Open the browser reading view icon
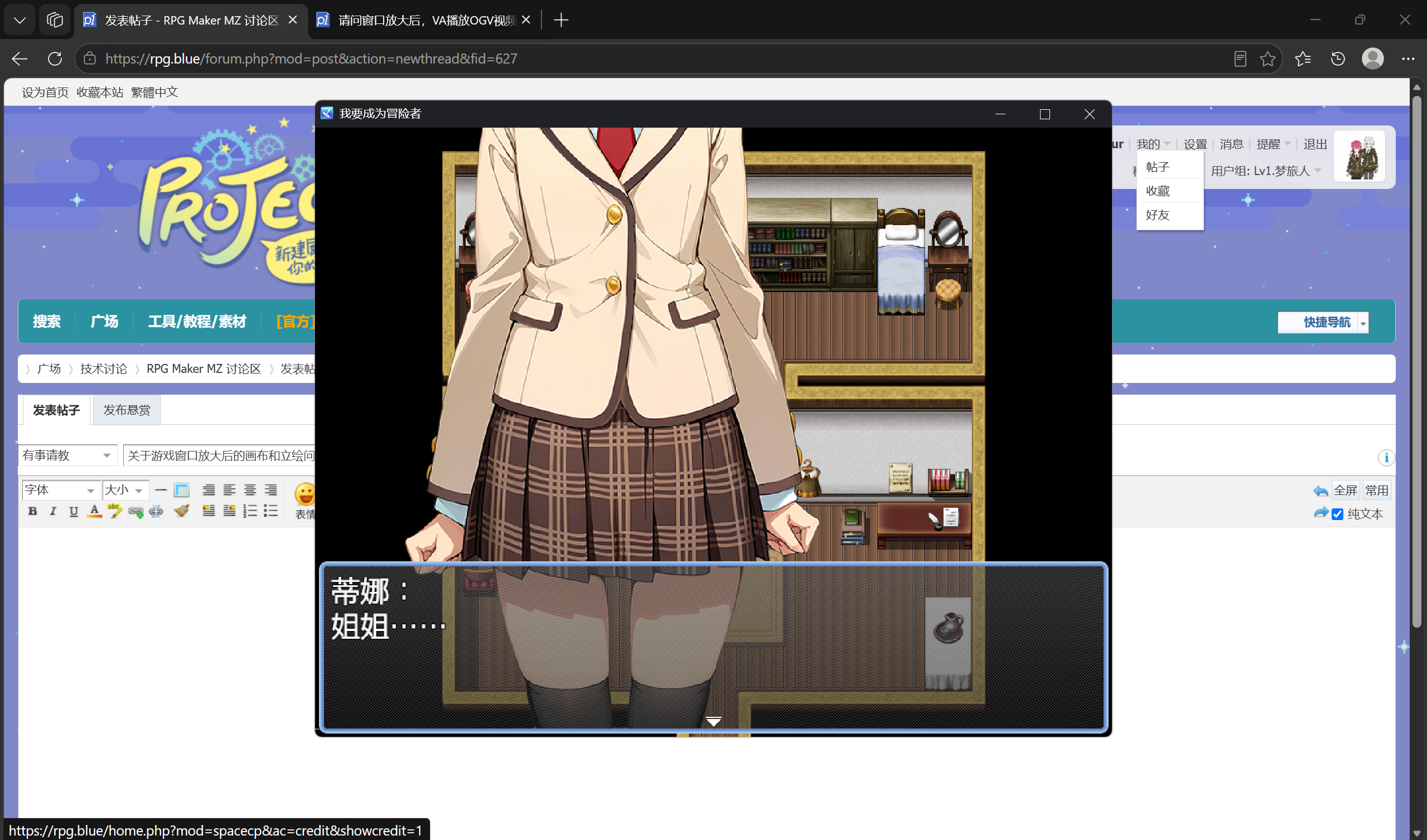The height and width of the screenshot is (840, 1427). tap(1240, 59)
